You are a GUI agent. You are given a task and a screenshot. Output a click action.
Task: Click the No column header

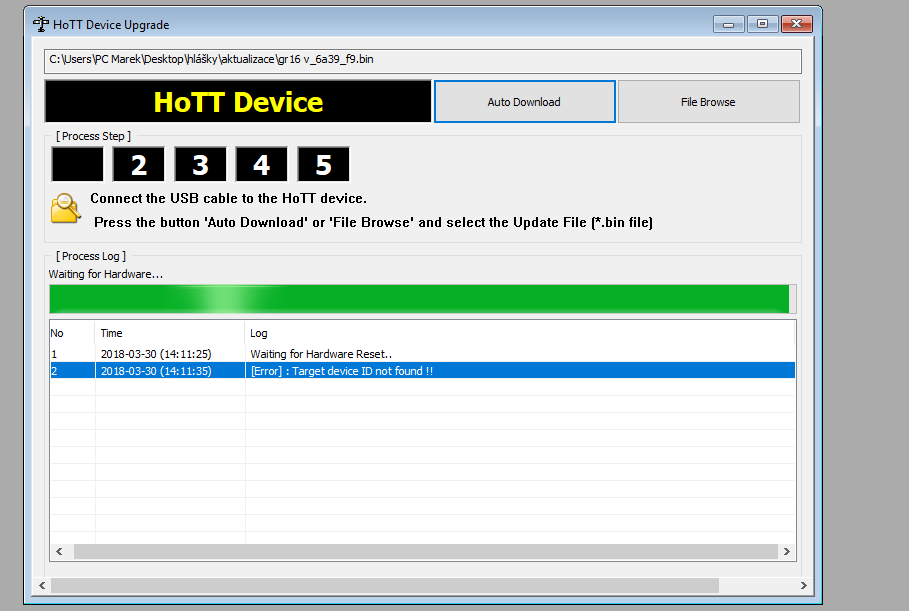click(72, 333)
